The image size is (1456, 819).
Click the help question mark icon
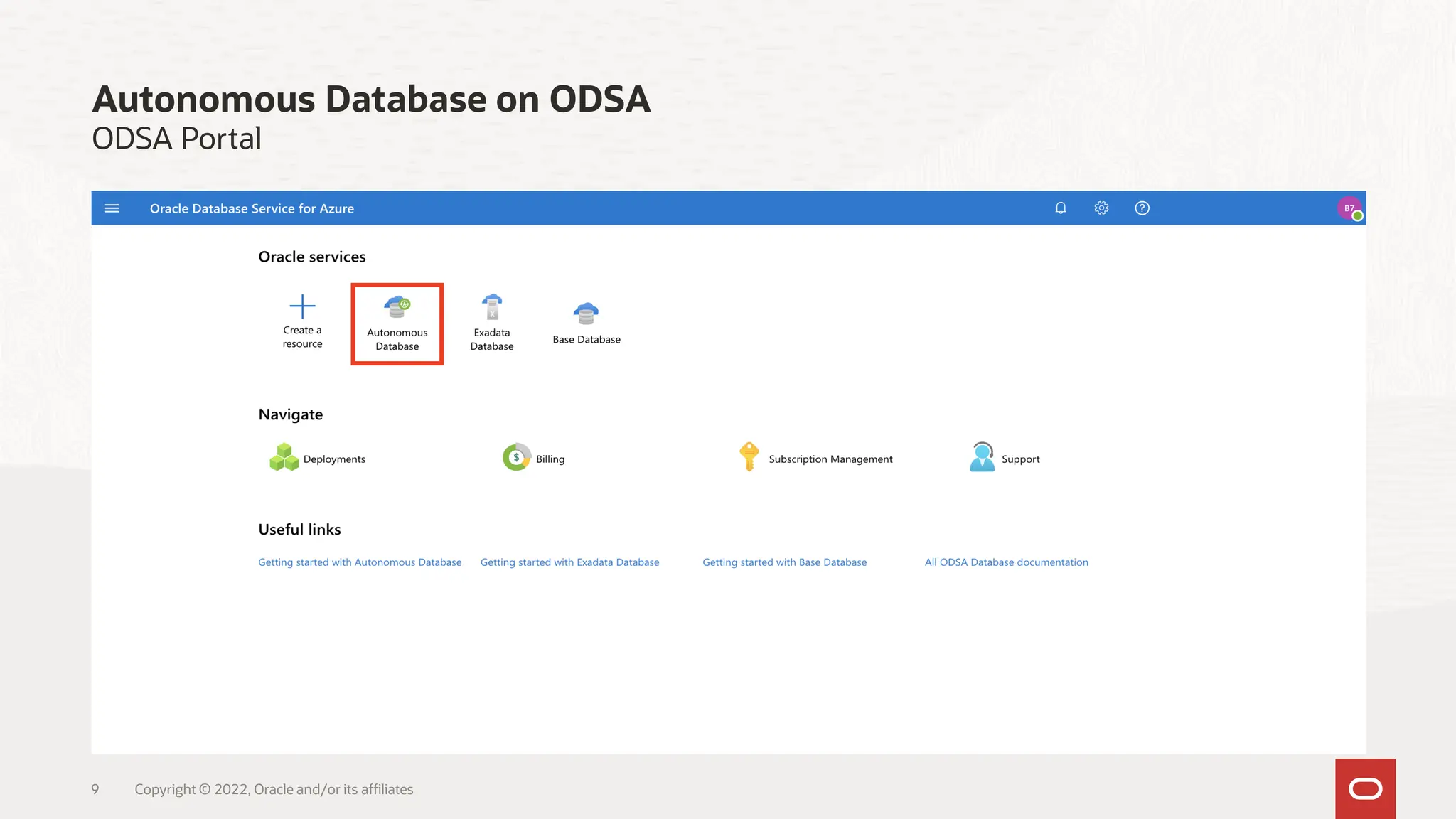(1142, 208)
